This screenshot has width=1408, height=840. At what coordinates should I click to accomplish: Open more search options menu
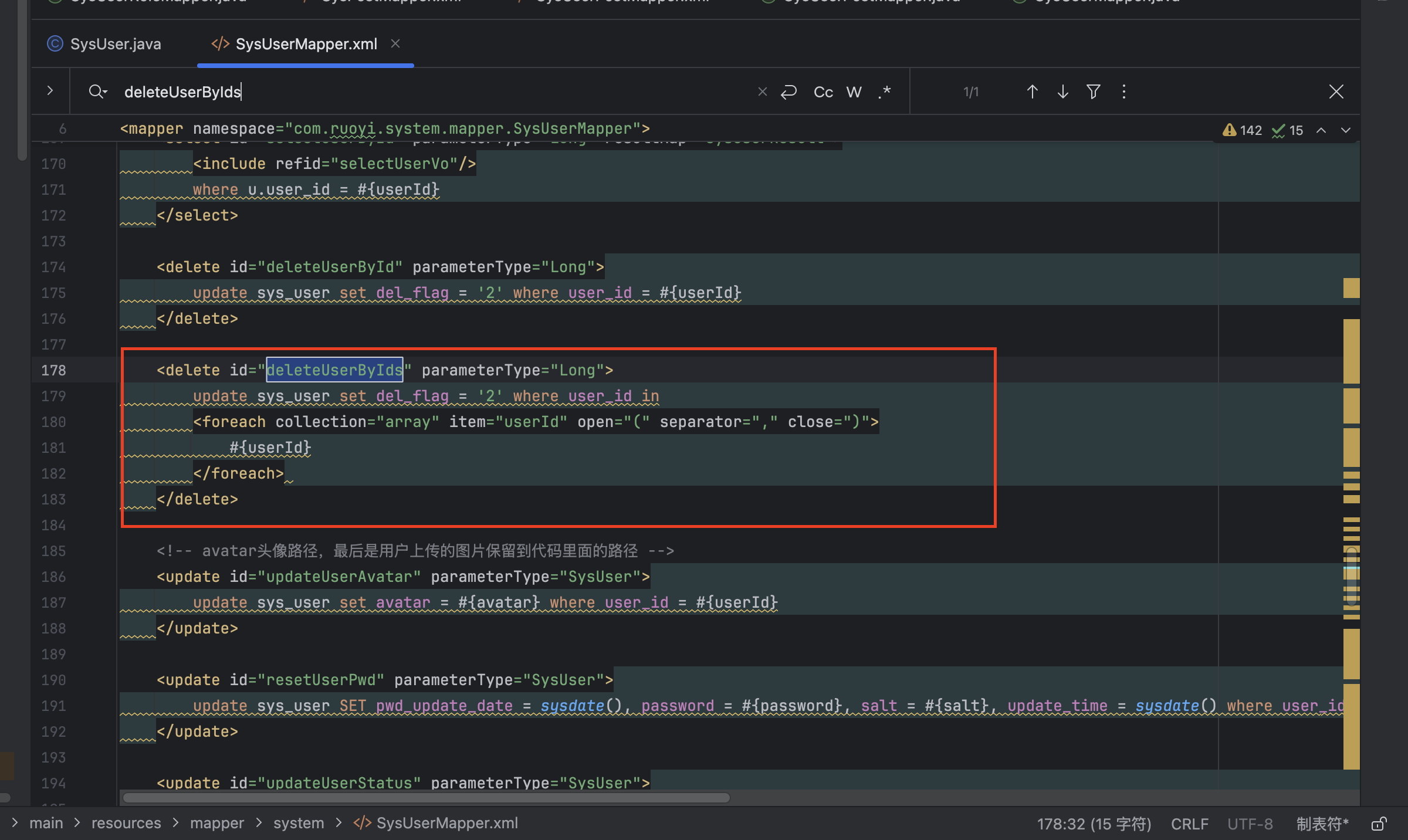pos(1123,92)
